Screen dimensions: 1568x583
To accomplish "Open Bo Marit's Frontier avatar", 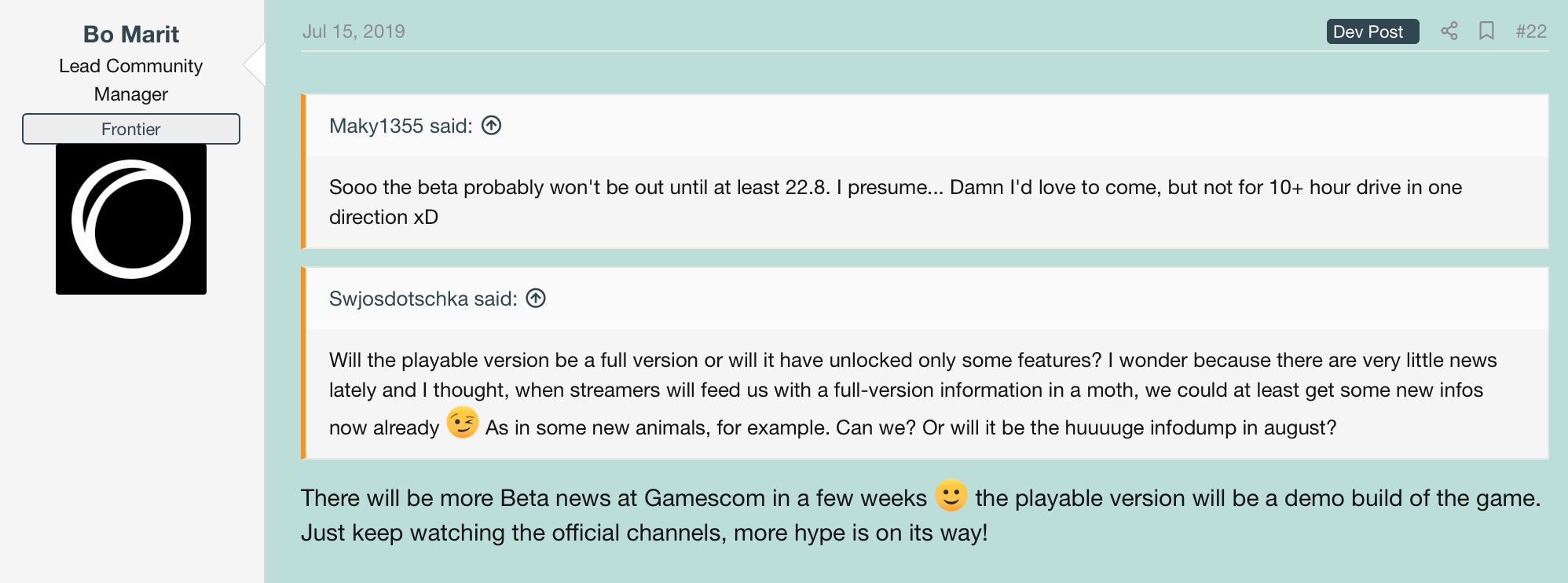I will (x=131, y=219).
